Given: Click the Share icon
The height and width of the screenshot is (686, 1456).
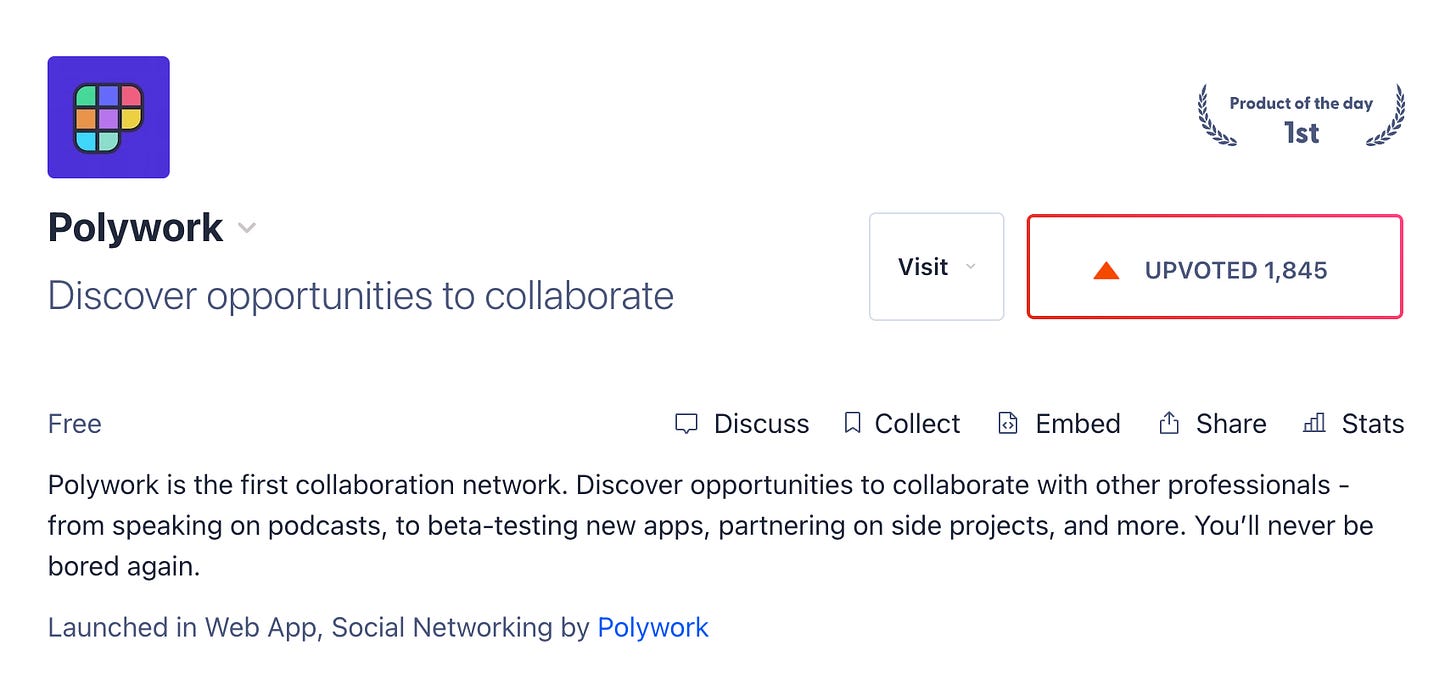Looking at the screenshot, I should tap(1168, 422).
